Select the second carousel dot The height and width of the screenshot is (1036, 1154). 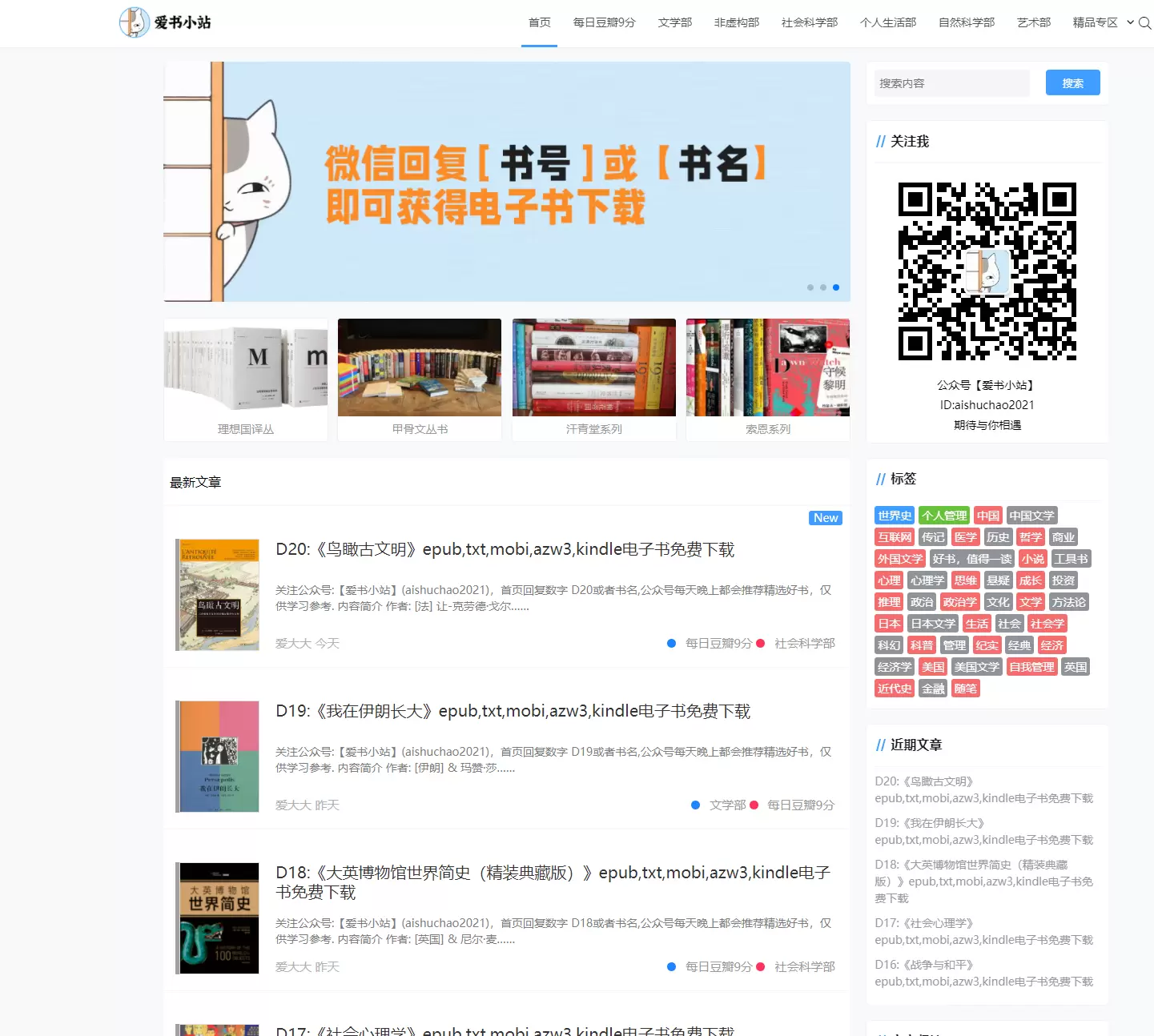click(823, 287)
